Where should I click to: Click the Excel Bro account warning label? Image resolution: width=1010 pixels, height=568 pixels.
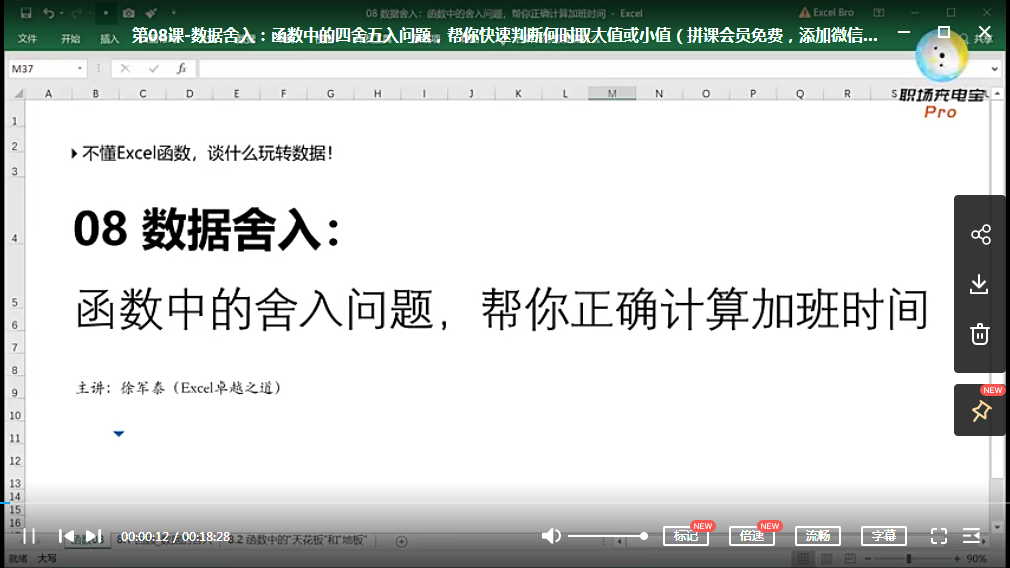pyautogui.click(x=826, y=12)
